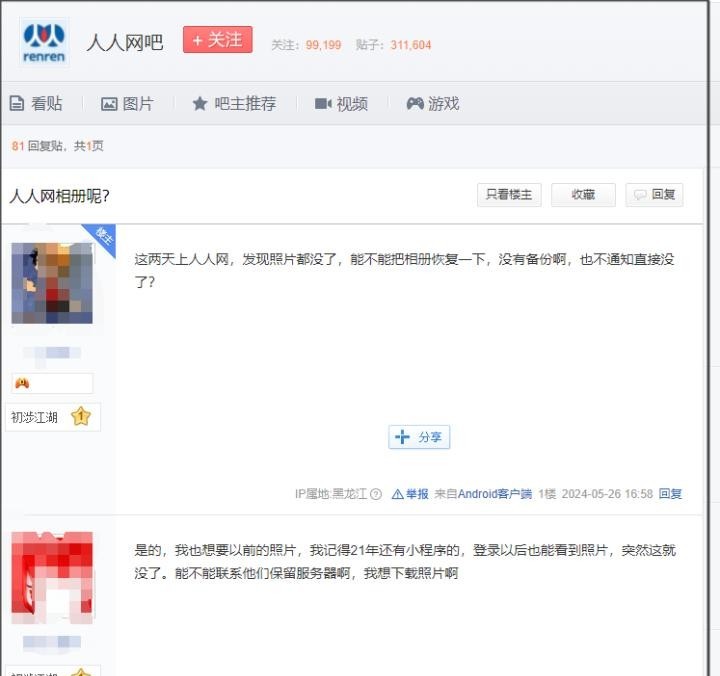The image size is (720, 676).
Task: Go to the 视频 tab
Action: 341,103
